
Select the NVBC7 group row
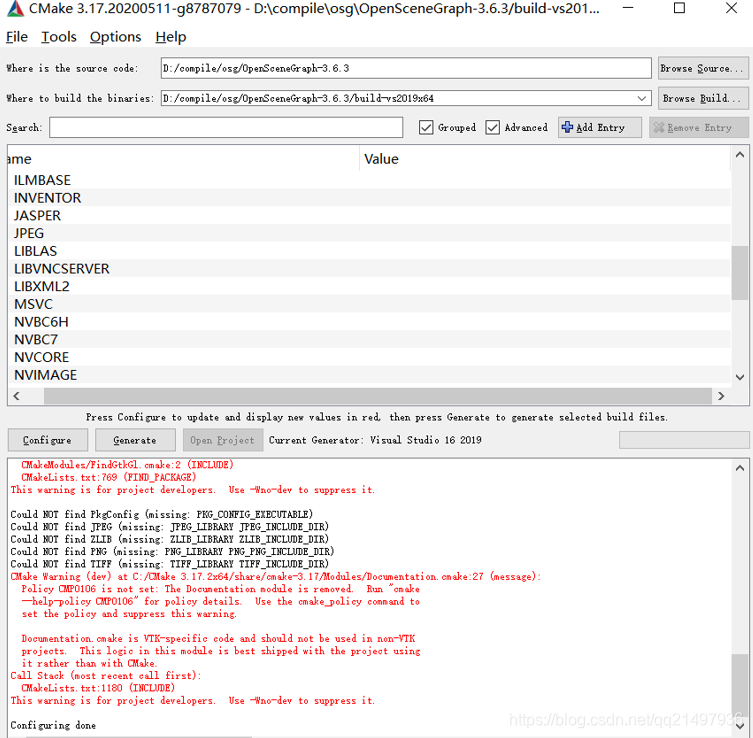[x=369, y=339]
